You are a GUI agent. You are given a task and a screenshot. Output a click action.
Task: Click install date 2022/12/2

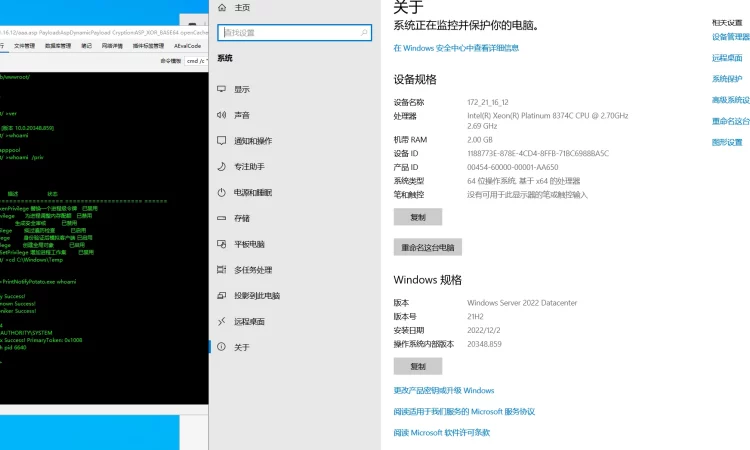484,330
